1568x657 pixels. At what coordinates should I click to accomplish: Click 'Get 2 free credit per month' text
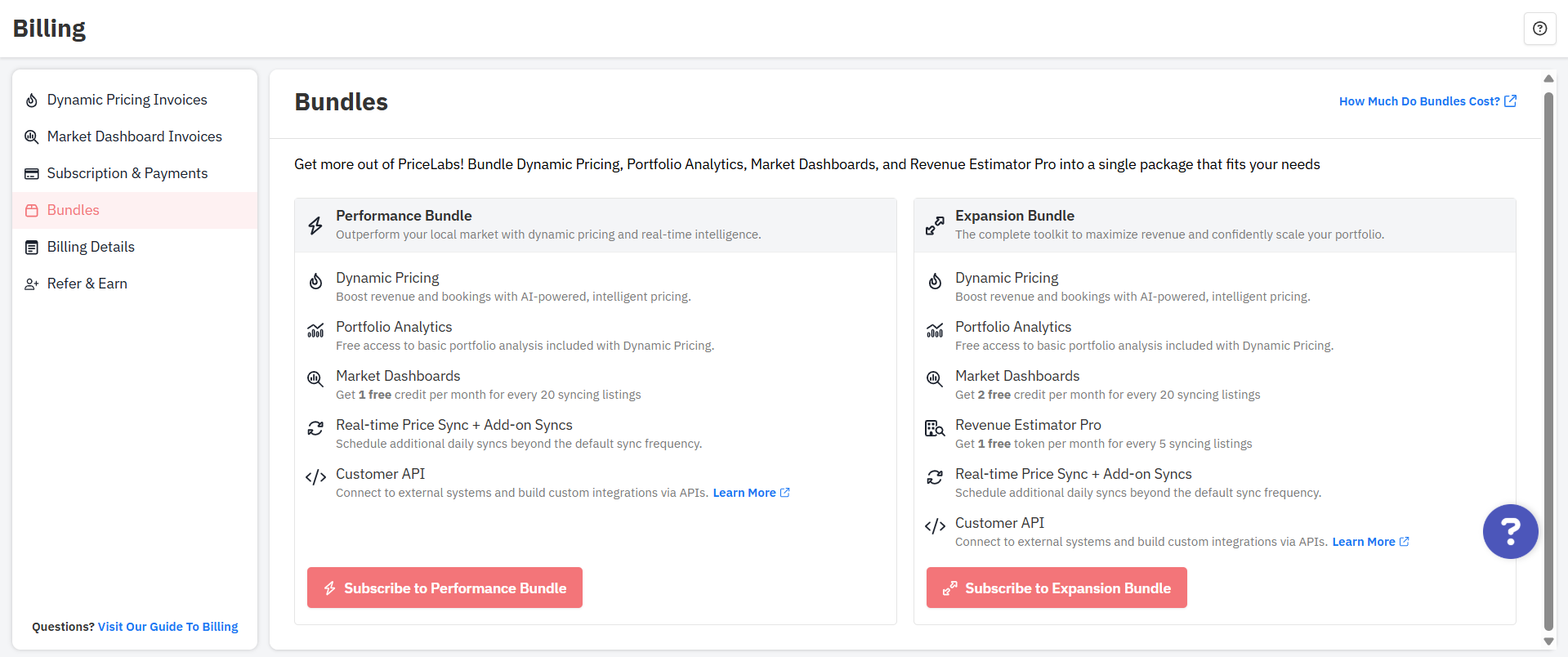pyautogui.click(x=1107, y=395)
